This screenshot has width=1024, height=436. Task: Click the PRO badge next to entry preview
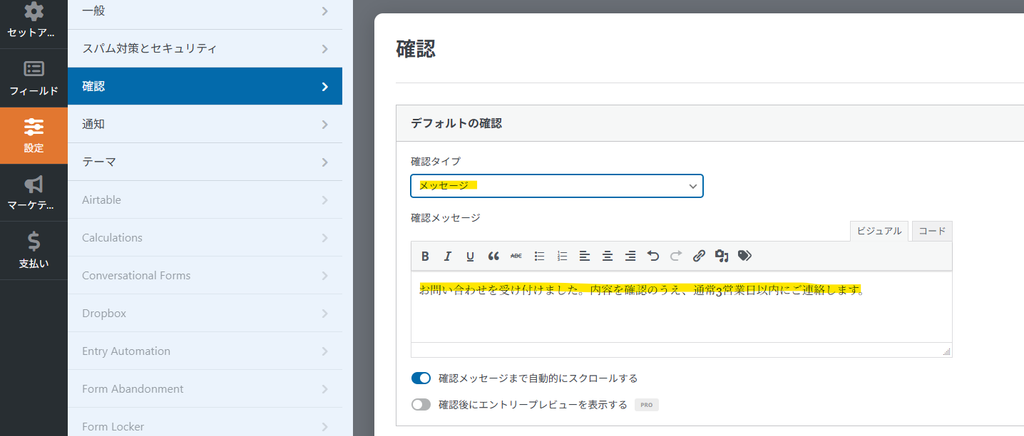(647, 405)
